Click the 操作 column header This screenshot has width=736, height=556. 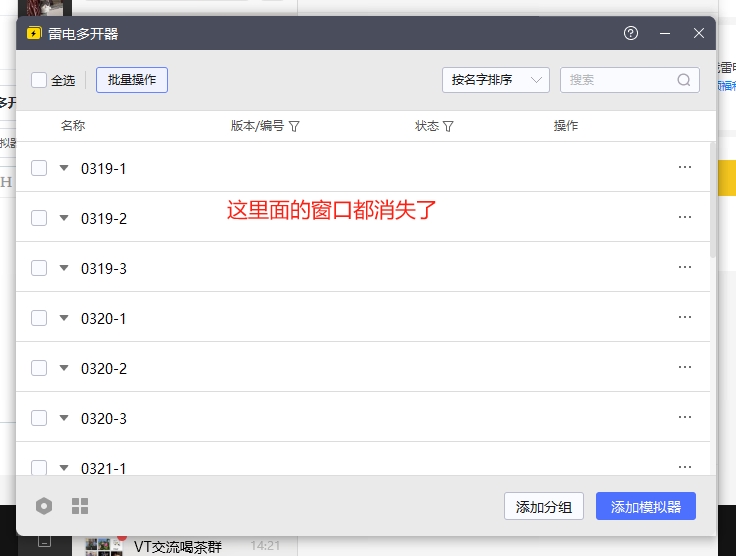[x=566, y=127]
